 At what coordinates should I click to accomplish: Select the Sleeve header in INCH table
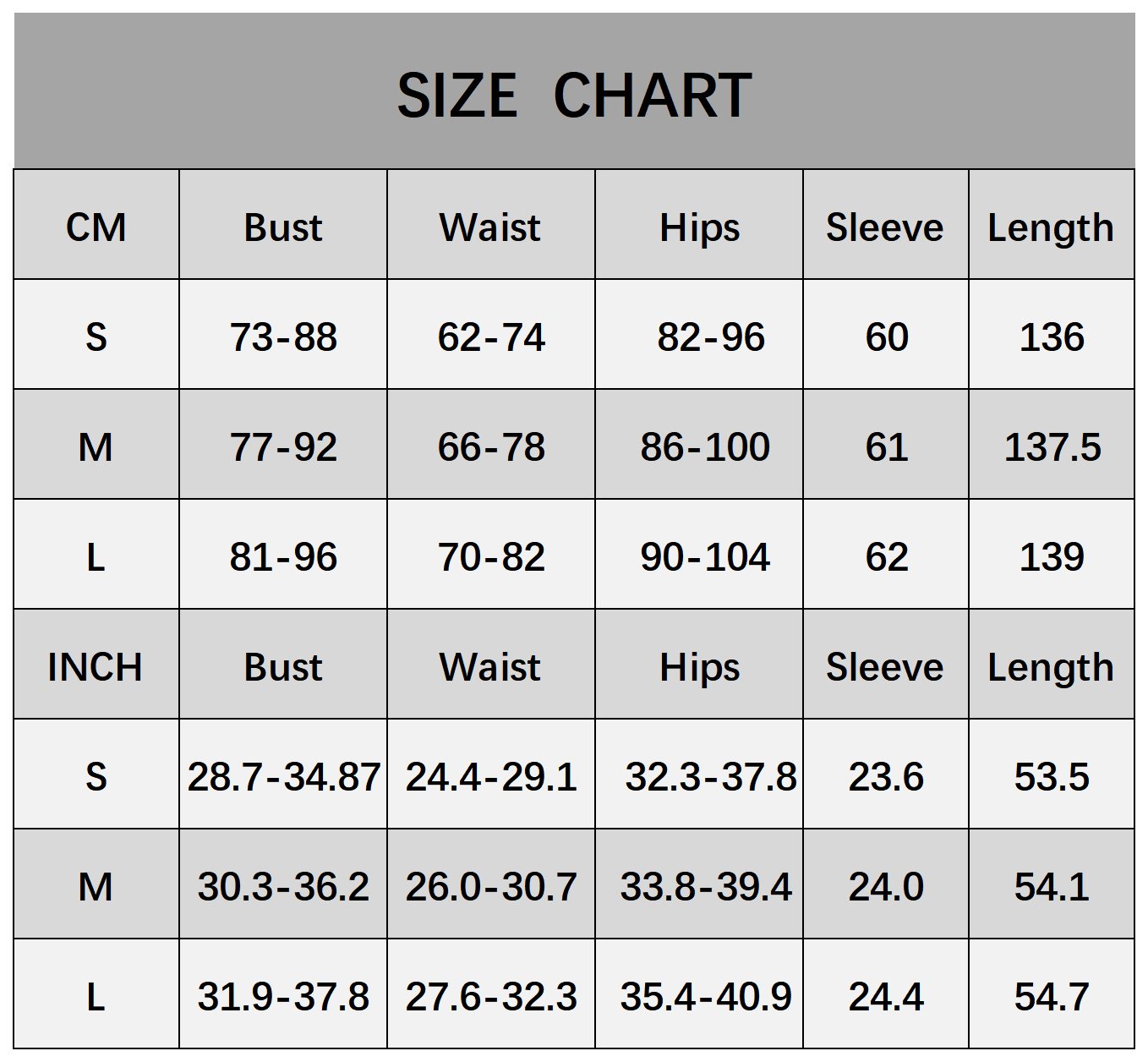pos(885,667)
